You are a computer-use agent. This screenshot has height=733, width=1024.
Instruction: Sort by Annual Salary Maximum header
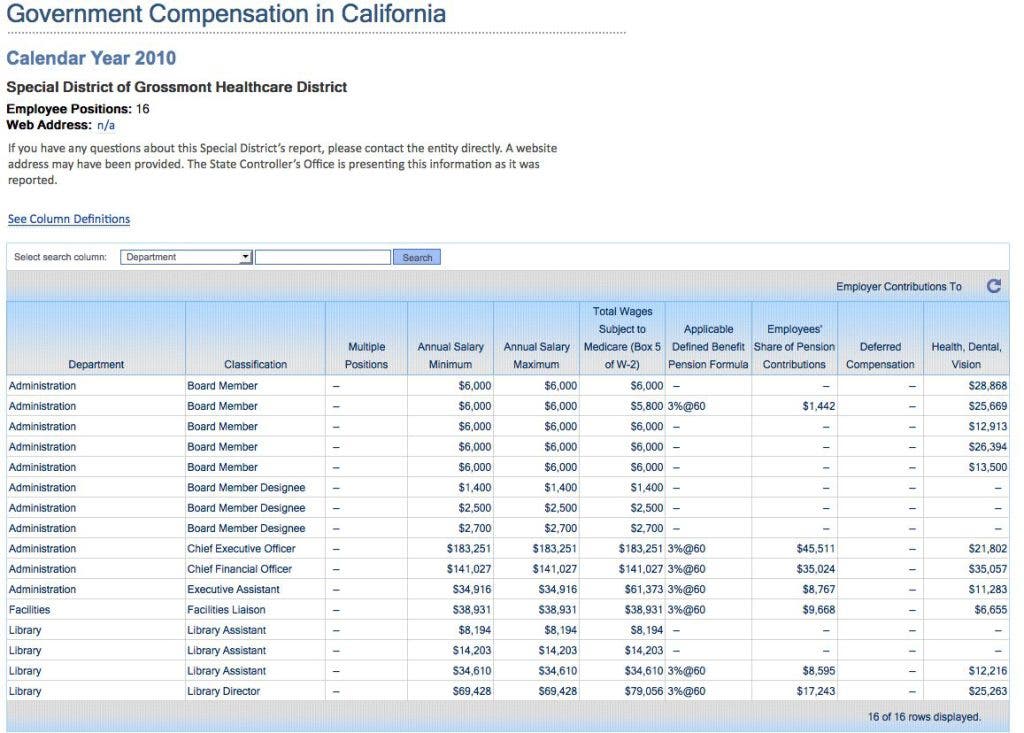pyautogui.click(x=536, y=355)
